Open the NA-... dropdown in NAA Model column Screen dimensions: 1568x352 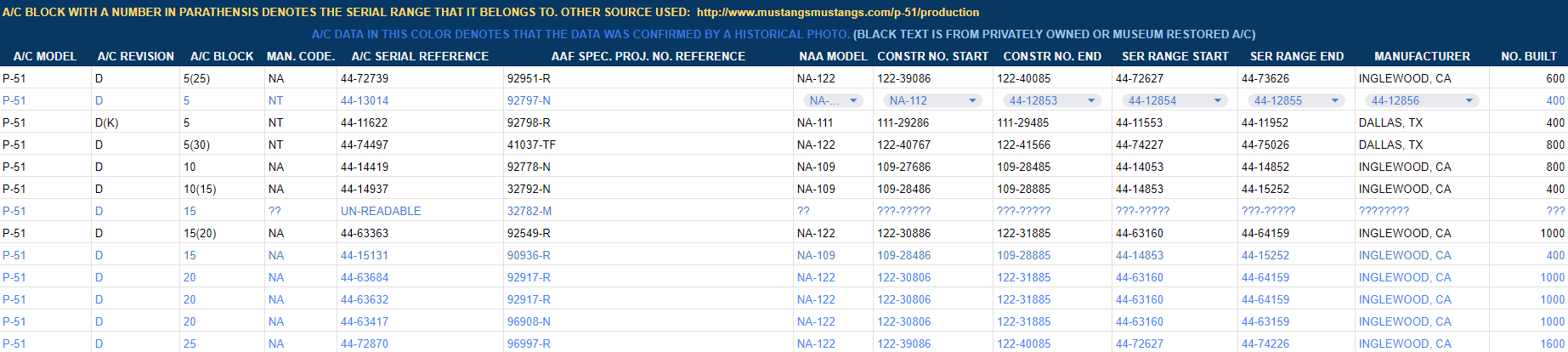point(833,100)
